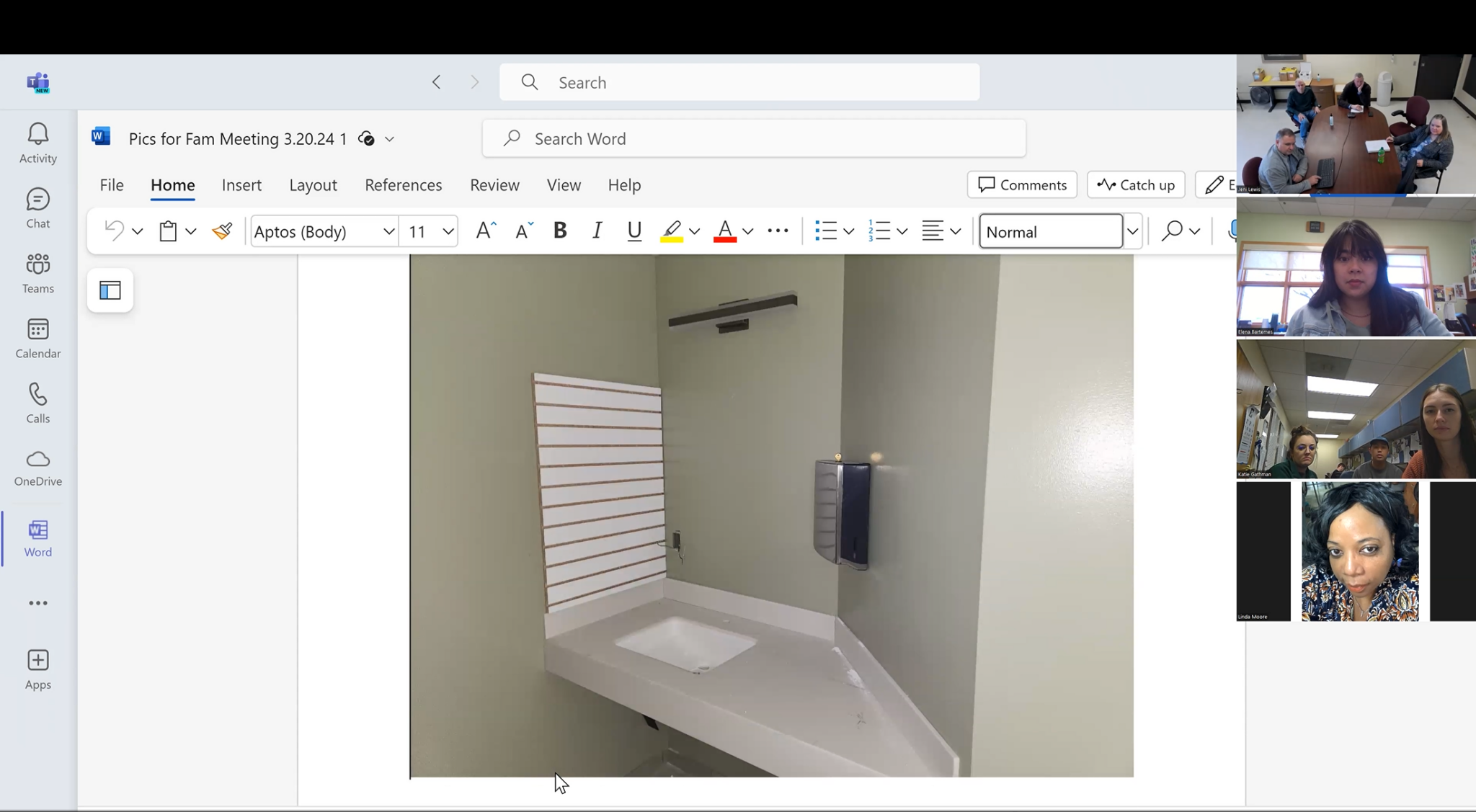Check the saved-to-cloud status icon
Screen dimensions: 1476x812
coord(366,138)
